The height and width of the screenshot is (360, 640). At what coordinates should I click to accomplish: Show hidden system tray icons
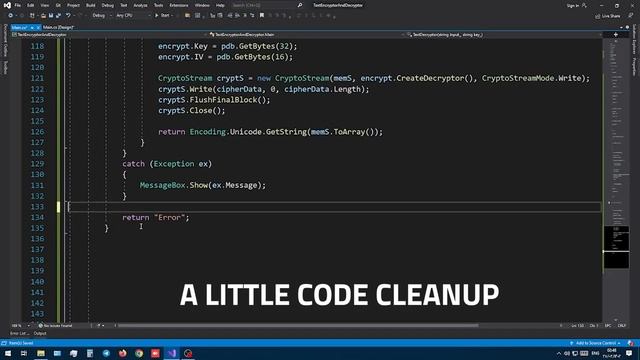click(x=558, y=353)
